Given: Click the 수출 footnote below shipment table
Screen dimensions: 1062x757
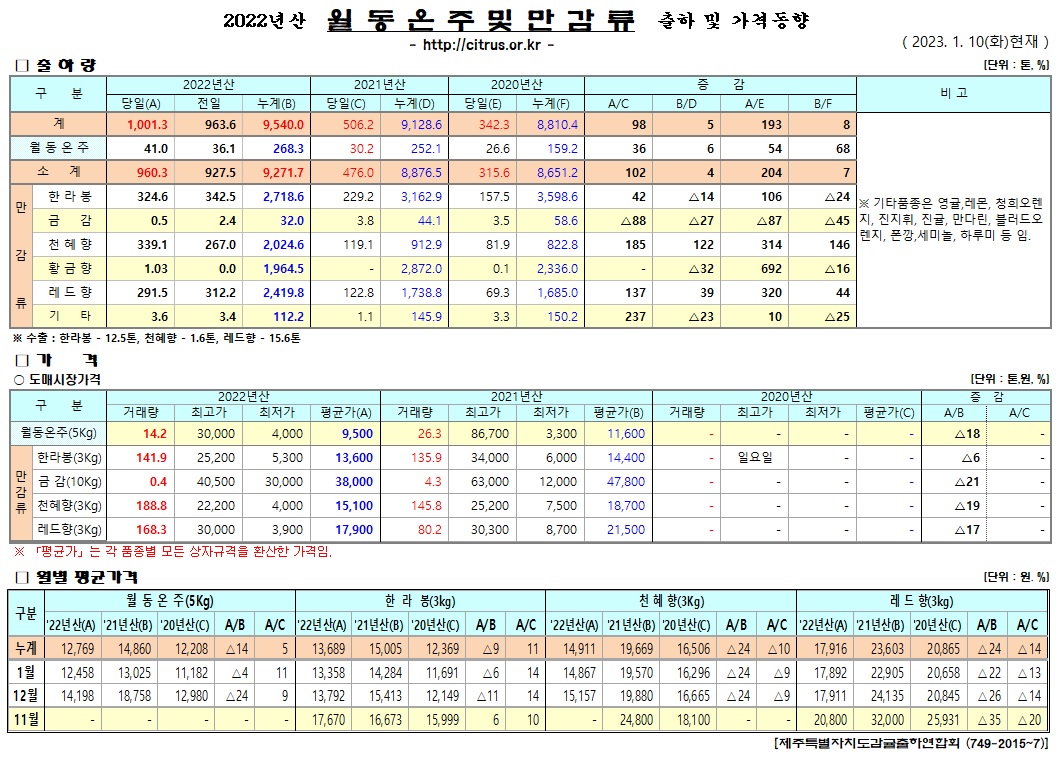Looking at the screenshot, I should [x=156, y=338].
